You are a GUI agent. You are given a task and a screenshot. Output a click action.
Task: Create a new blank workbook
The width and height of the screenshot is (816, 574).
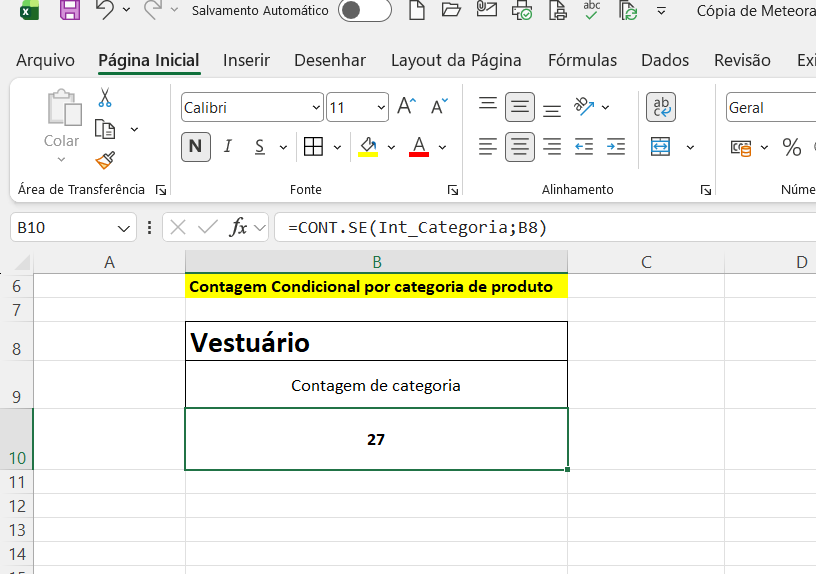pyautogui.click(x=417, y=10)
